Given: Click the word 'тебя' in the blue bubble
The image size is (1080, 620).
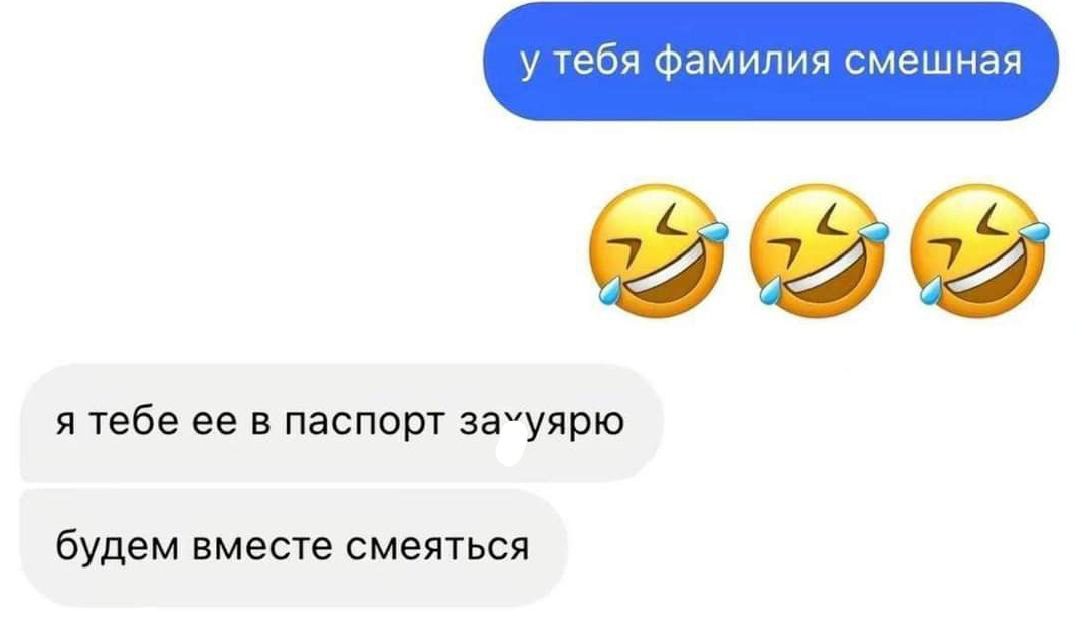Looking at the screenshot, I should pos(597,61).
